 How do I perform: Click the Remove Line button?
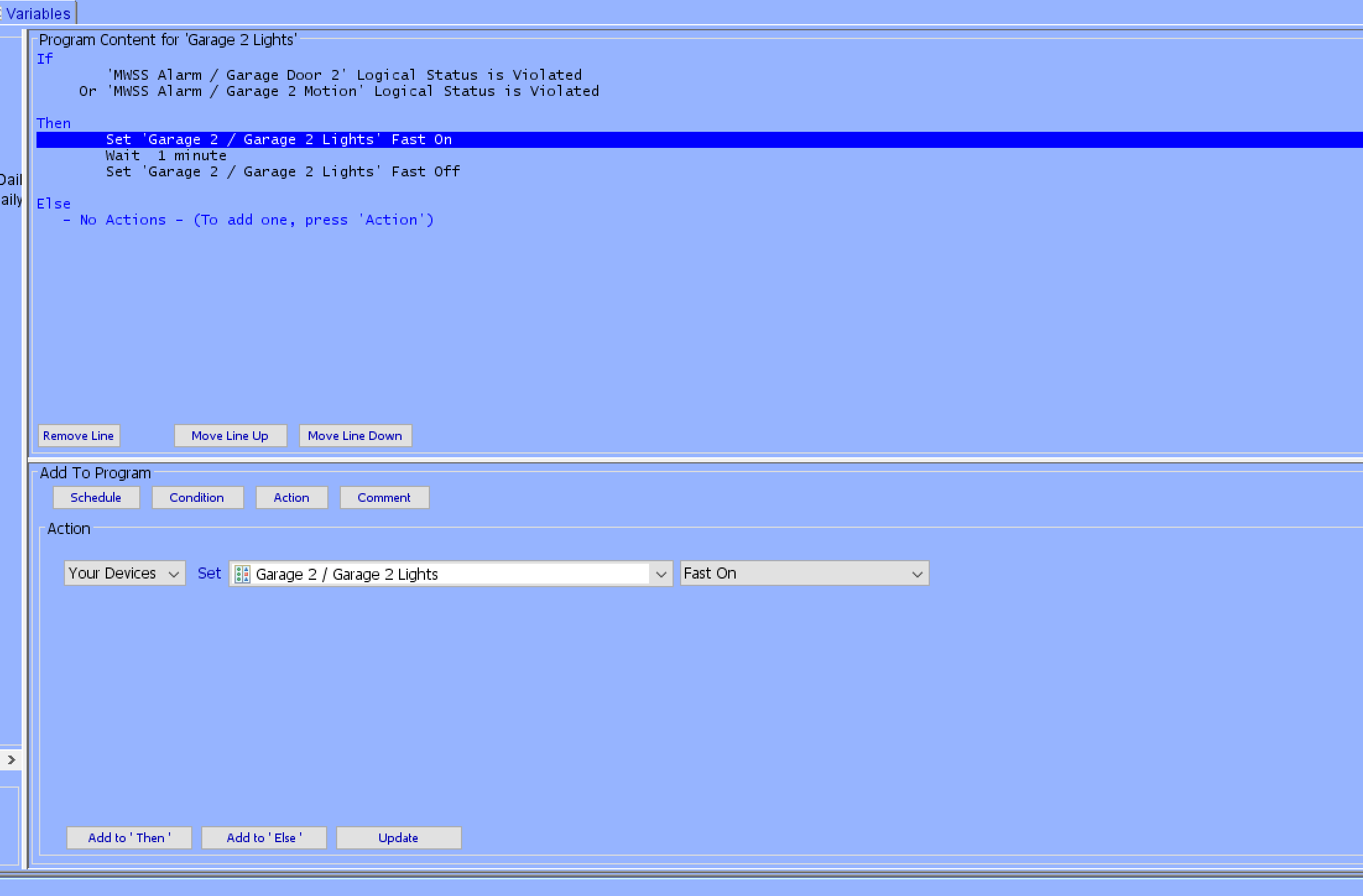tap(79, 436)
